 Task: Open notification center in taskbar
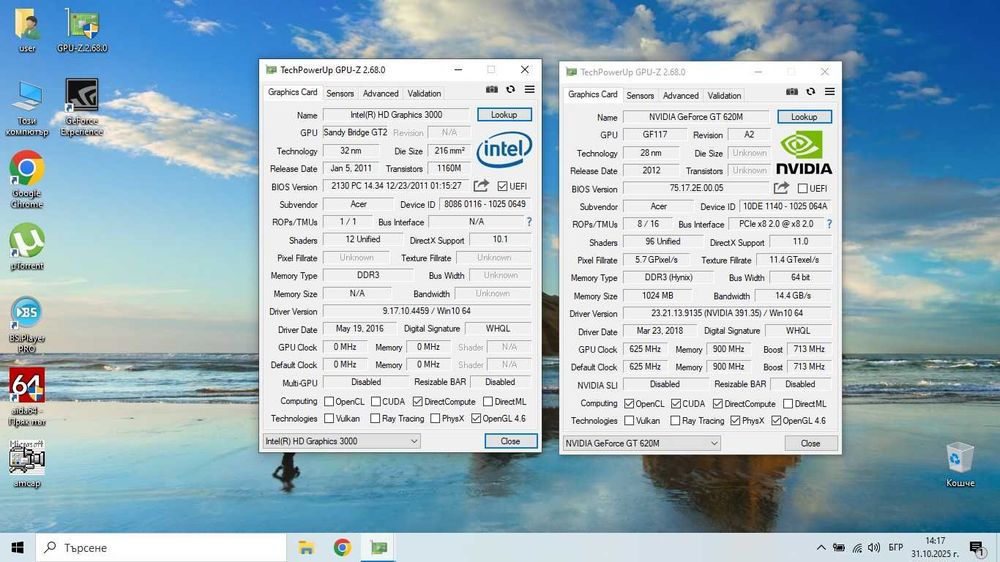976,547
